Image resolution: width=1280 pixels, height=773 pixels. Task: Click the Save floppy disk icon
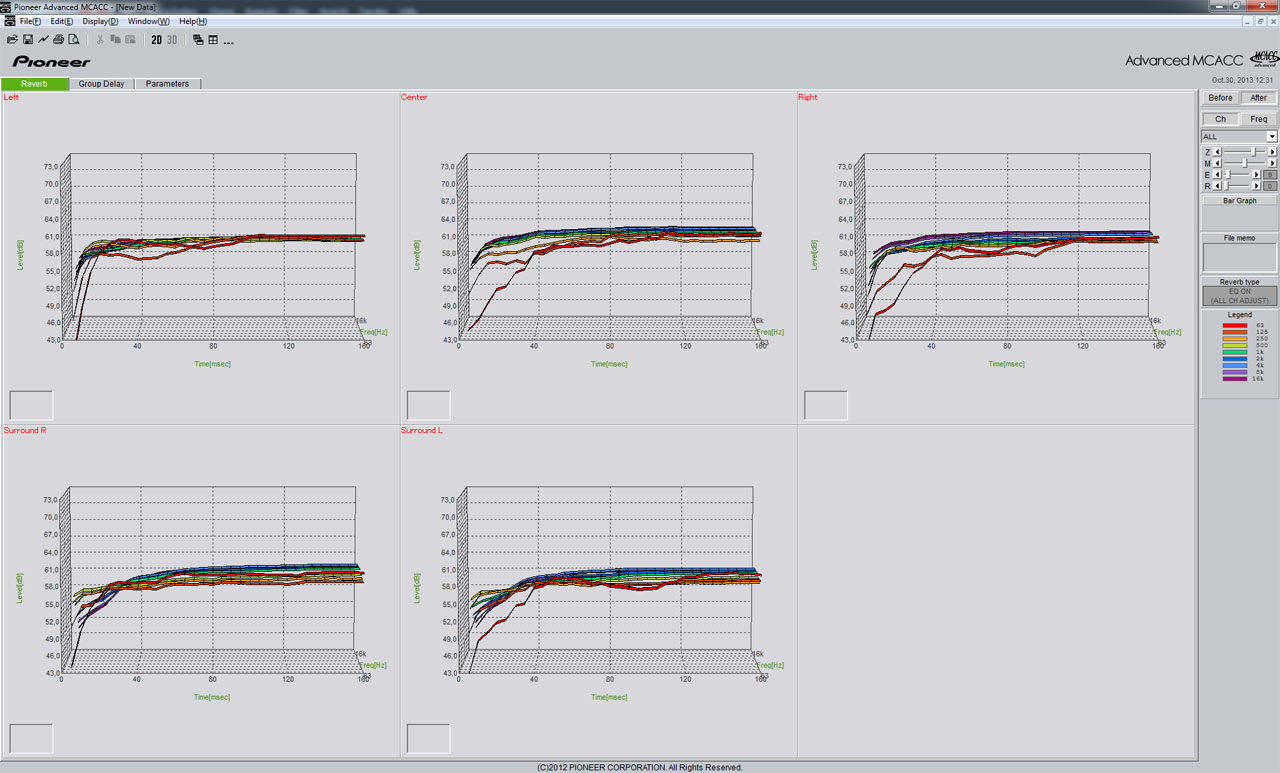tap(28, 40)
